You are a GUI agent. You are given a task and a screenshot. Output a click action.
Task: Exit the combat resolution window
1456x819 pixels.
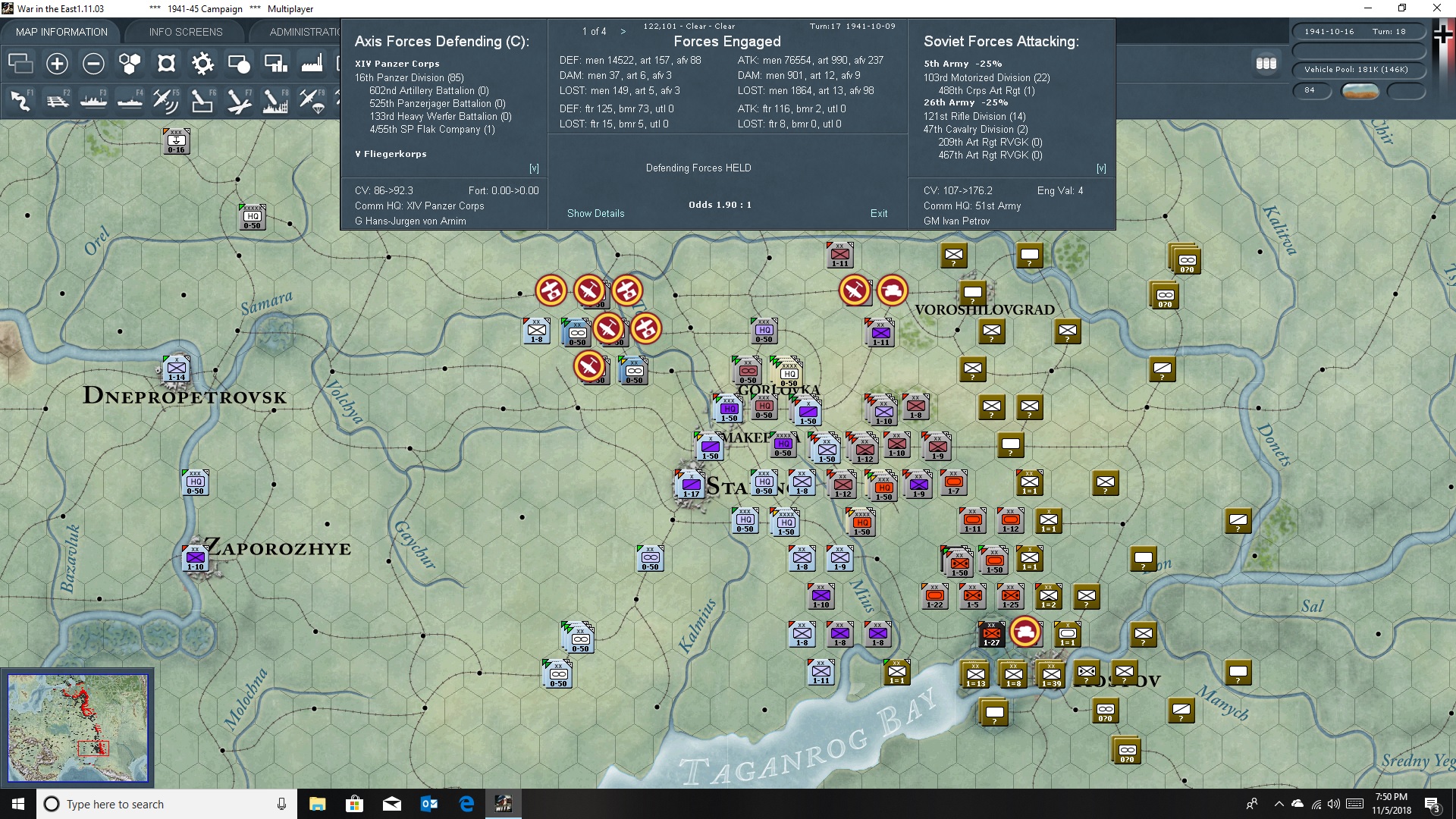(x=879, y=213)
